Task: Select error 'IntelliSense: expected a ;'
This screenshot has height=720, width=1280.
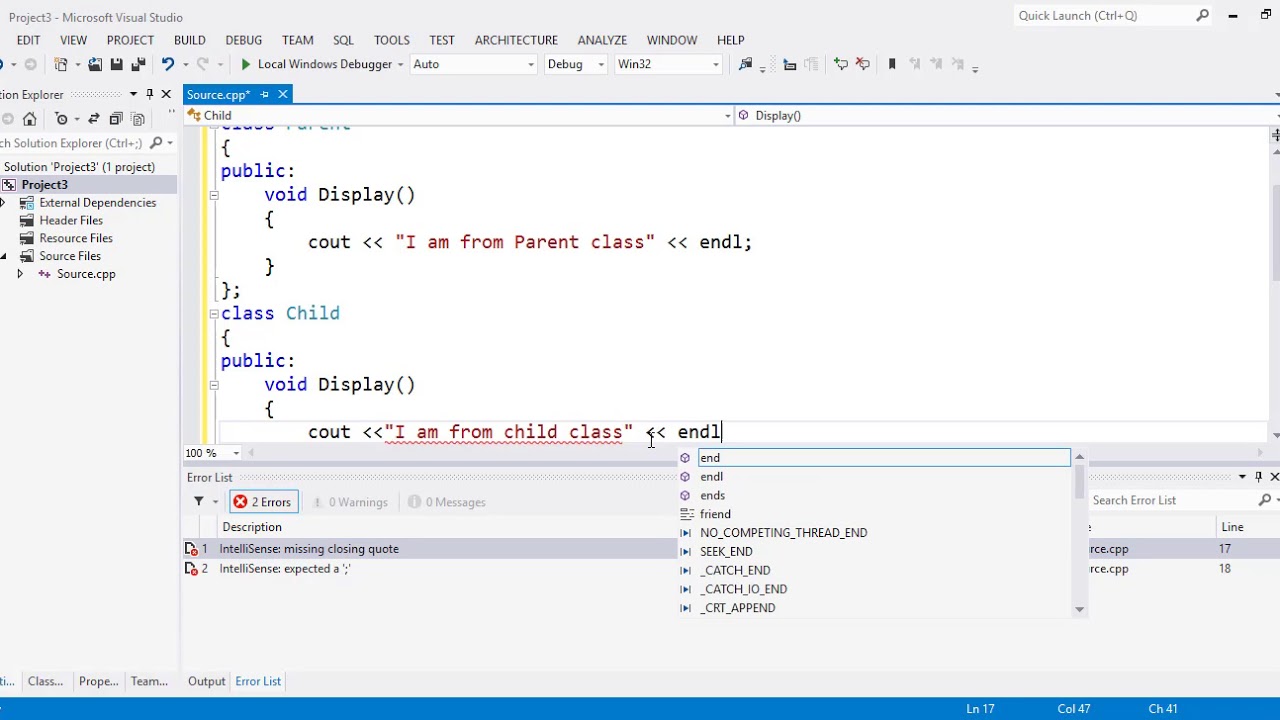Action: (x=285, y=569)
